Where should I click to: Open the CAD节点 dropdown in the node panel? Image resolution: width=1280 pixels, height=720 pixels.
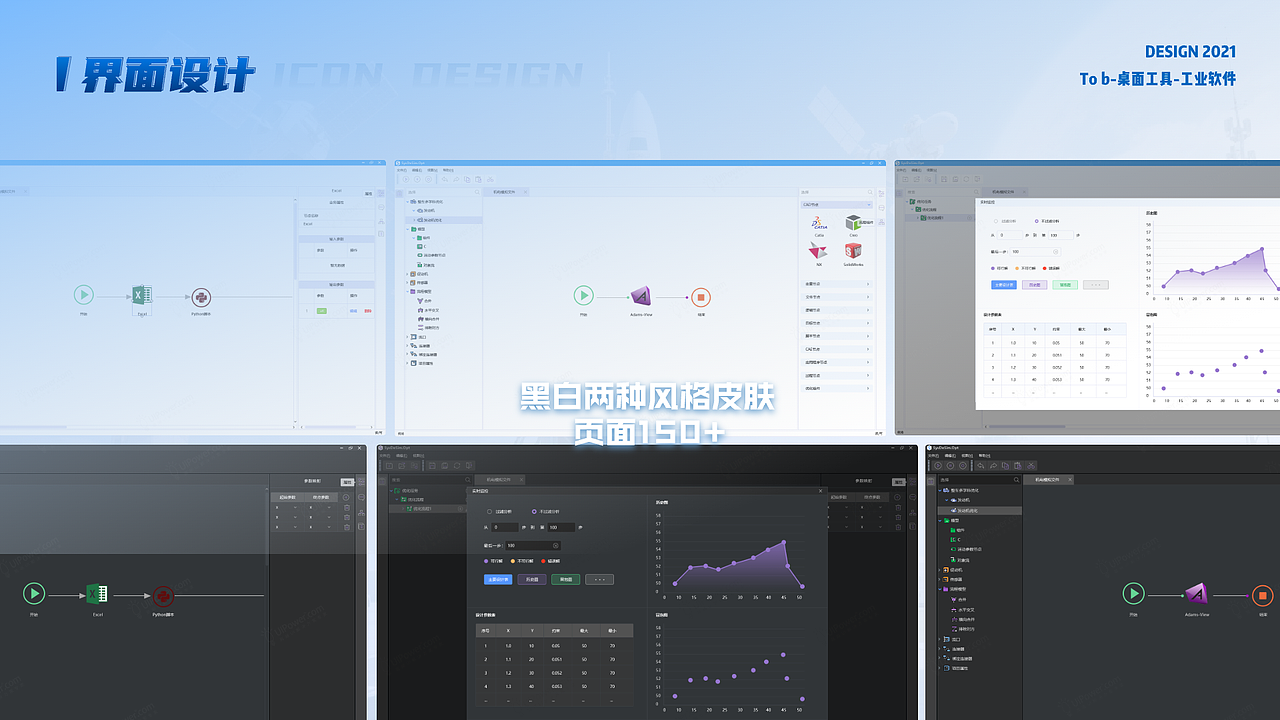click(838, 205)
